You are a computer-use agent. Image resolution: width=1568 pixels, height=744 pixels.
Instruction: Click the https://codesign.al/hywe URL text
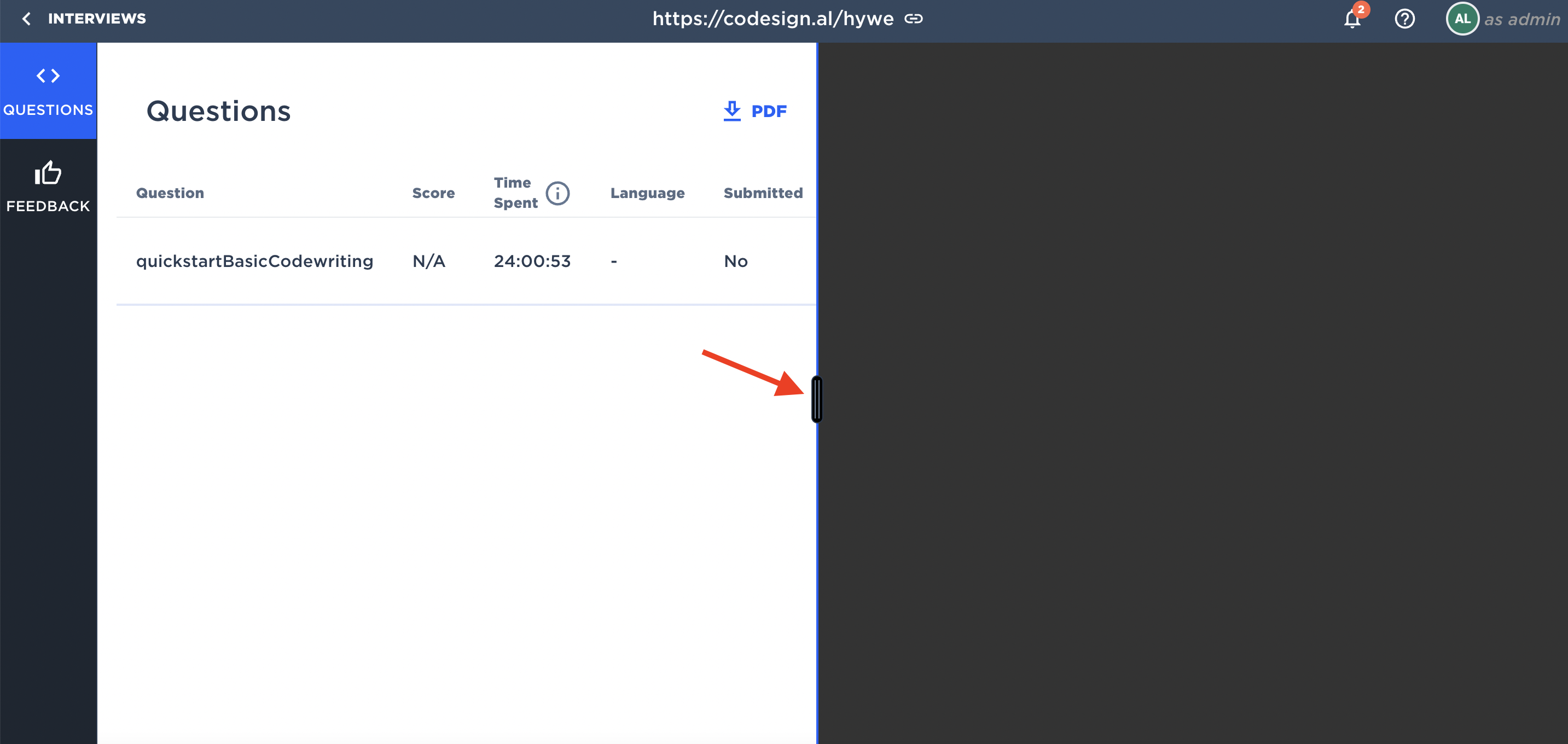tap(773, 19)
